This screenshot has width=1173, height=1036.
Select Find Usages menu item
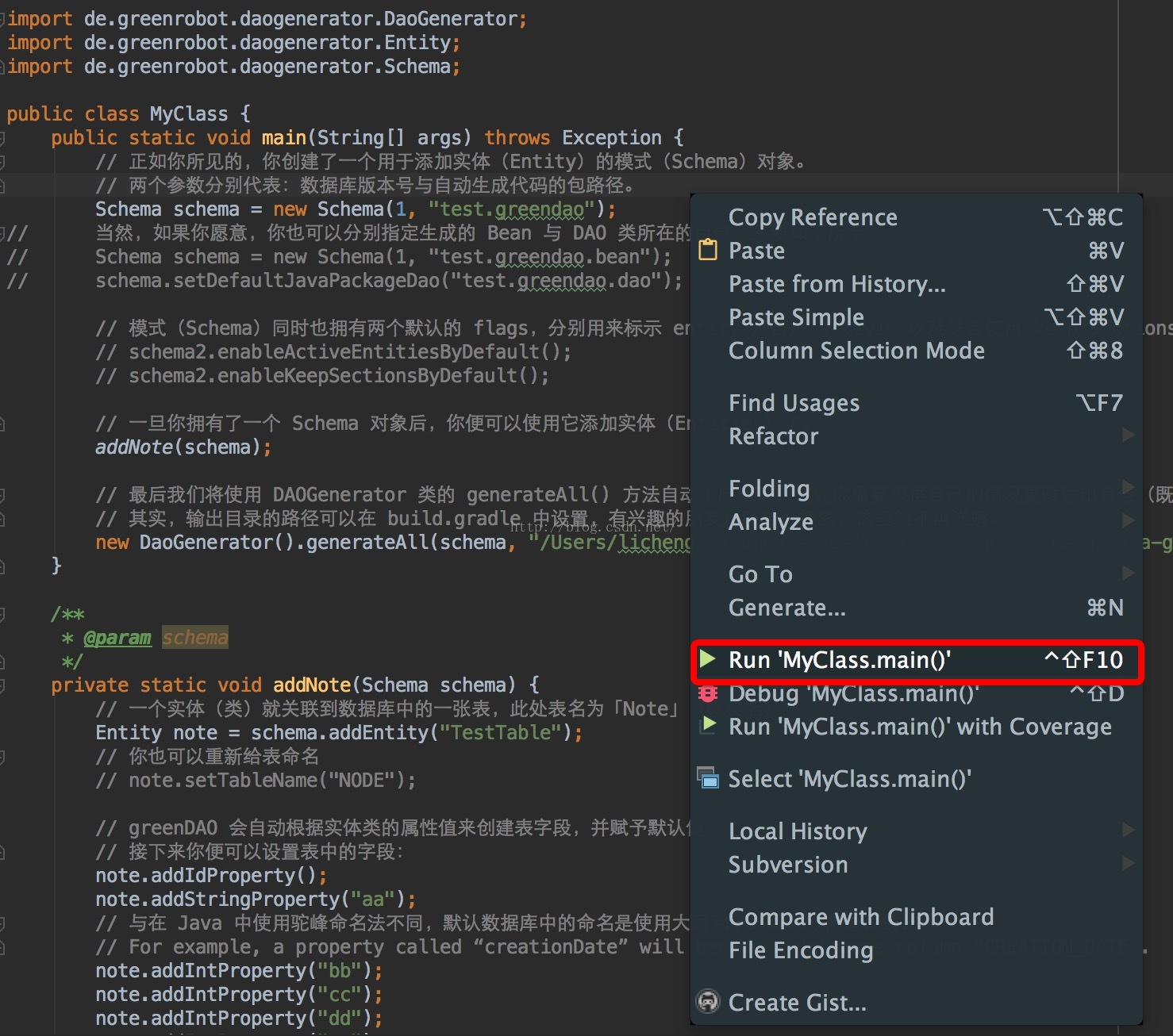coord(794,403)
